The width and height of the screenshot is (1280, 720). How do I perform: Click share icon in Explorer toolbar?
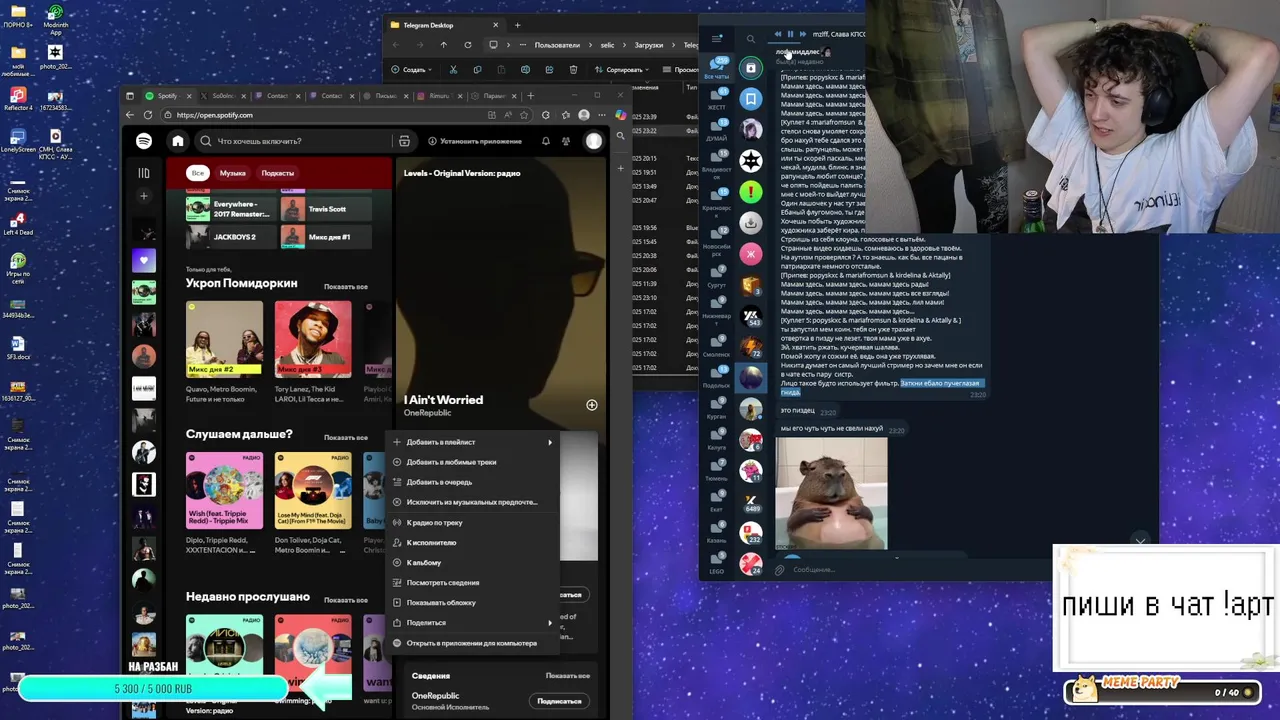click(549, 70)
